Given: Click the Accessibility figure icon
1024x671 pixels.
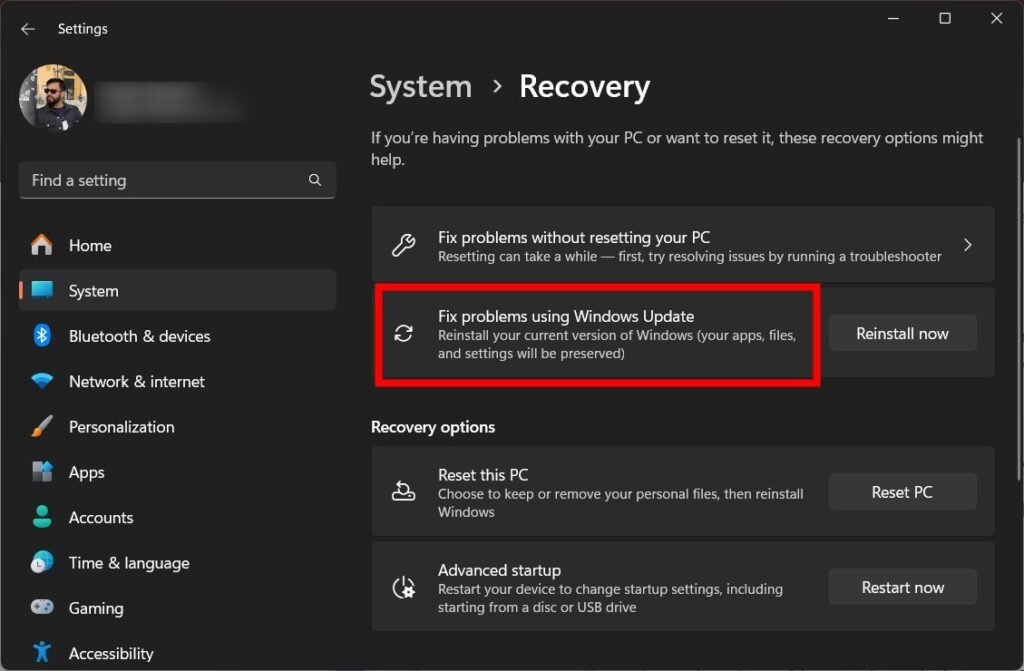Looking at the screenshot, I should click(42, 652).
